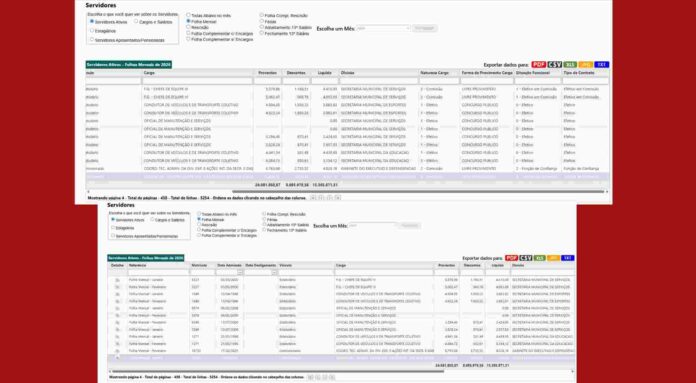Select Cargos e Salários radio in top panel
The width and height of the screenshot is (696, 383).
point(136,21)
